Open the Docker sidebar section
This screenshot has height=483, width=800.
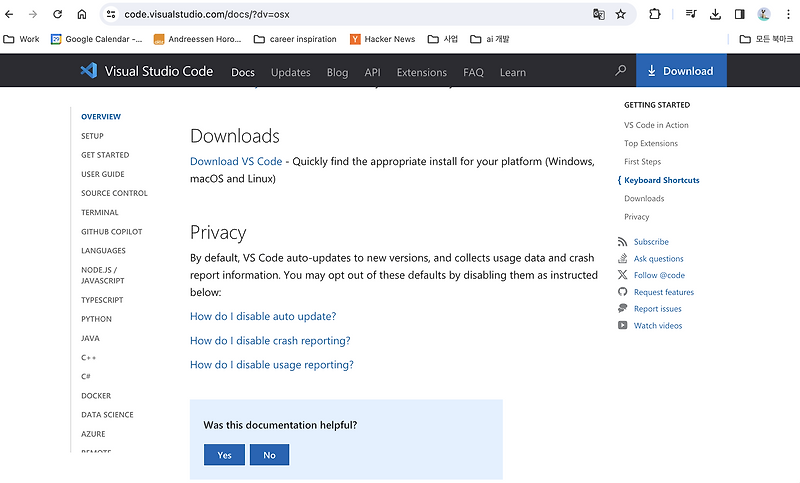(x=96, y=396)
